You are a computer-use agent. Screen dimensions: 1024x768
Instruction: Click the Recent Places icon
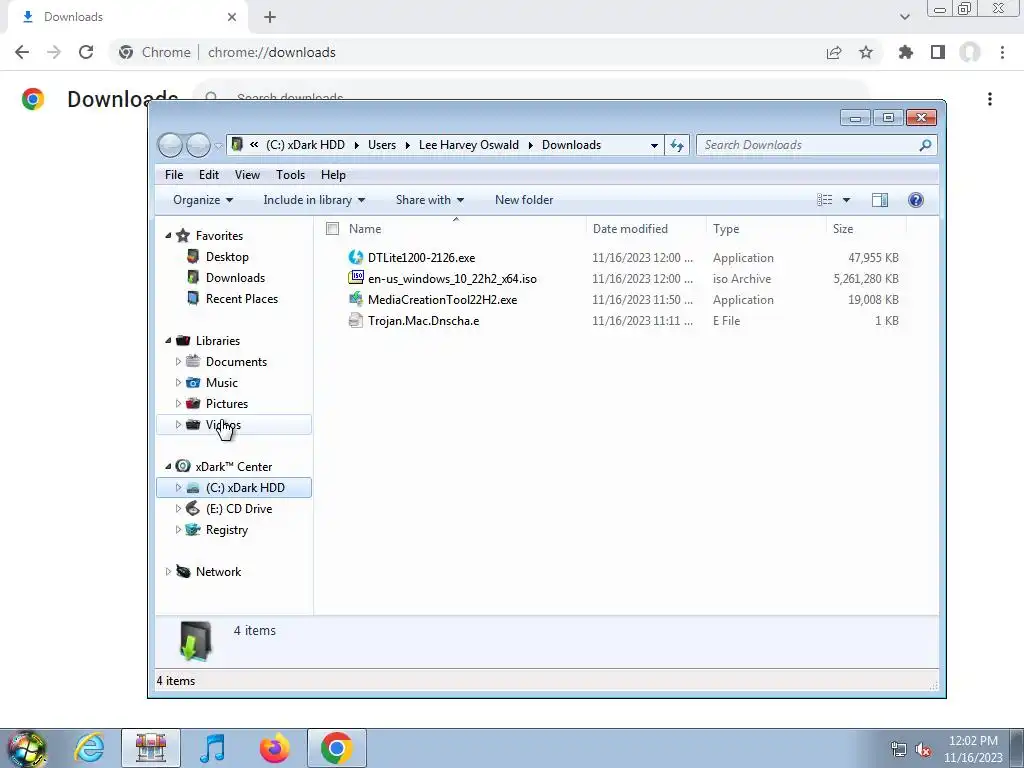193,298
